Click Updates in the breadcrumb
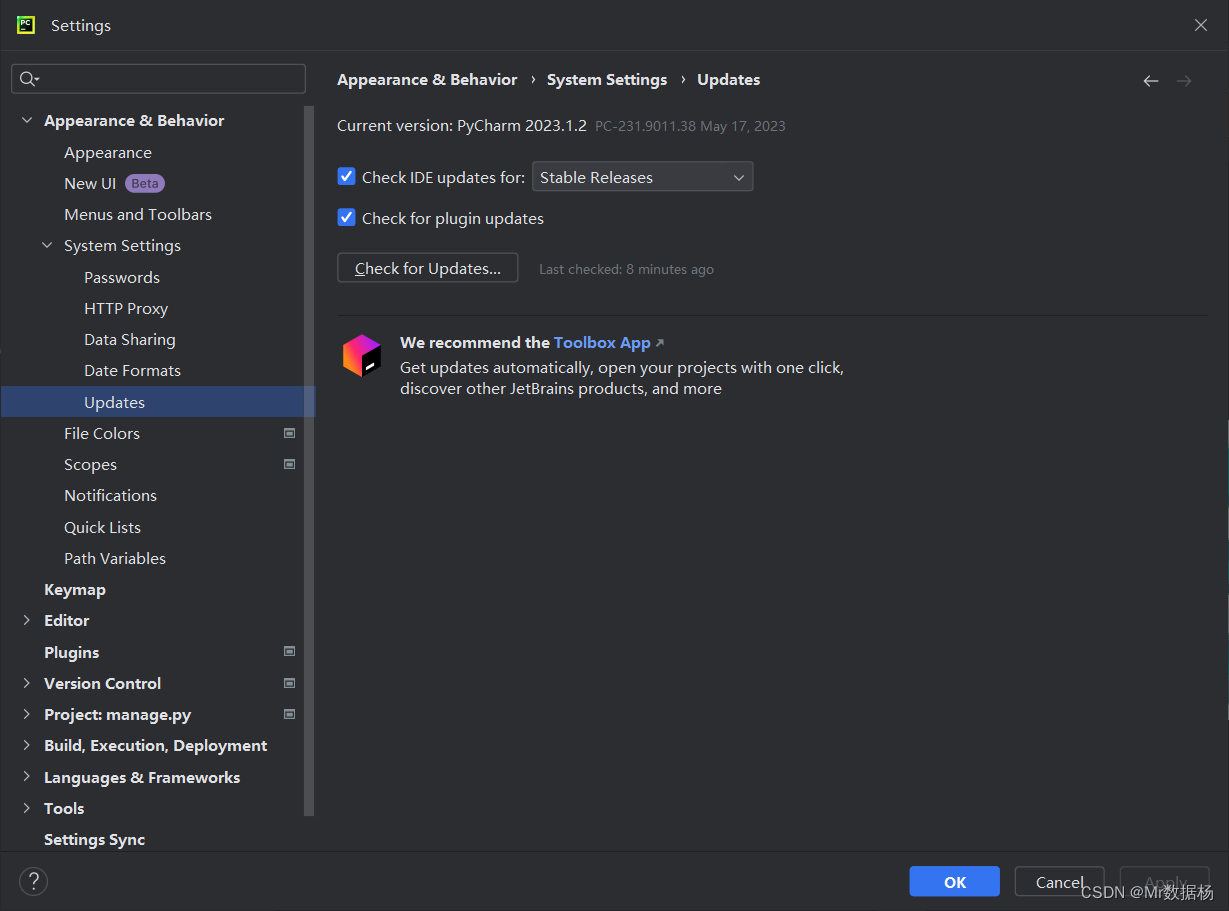The height and width of the screenshot is (911, 1229). (x=728, y=80)
